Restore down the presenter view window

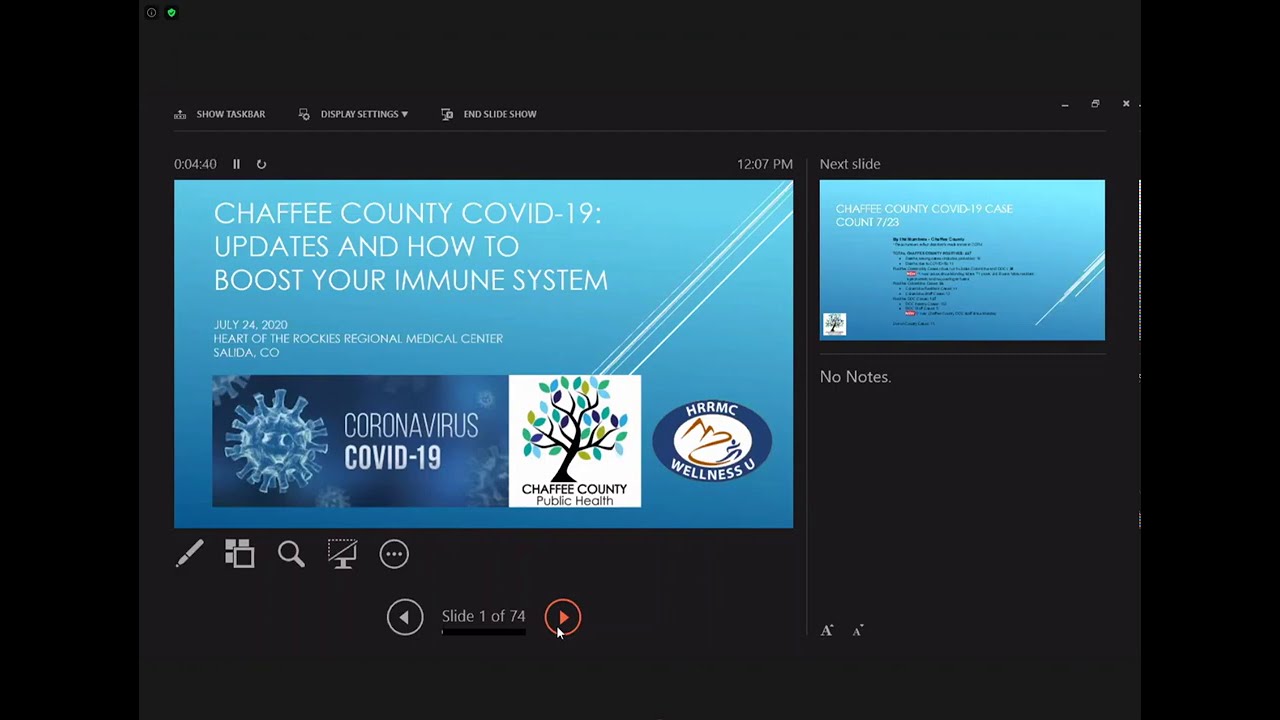(1095, 104)
